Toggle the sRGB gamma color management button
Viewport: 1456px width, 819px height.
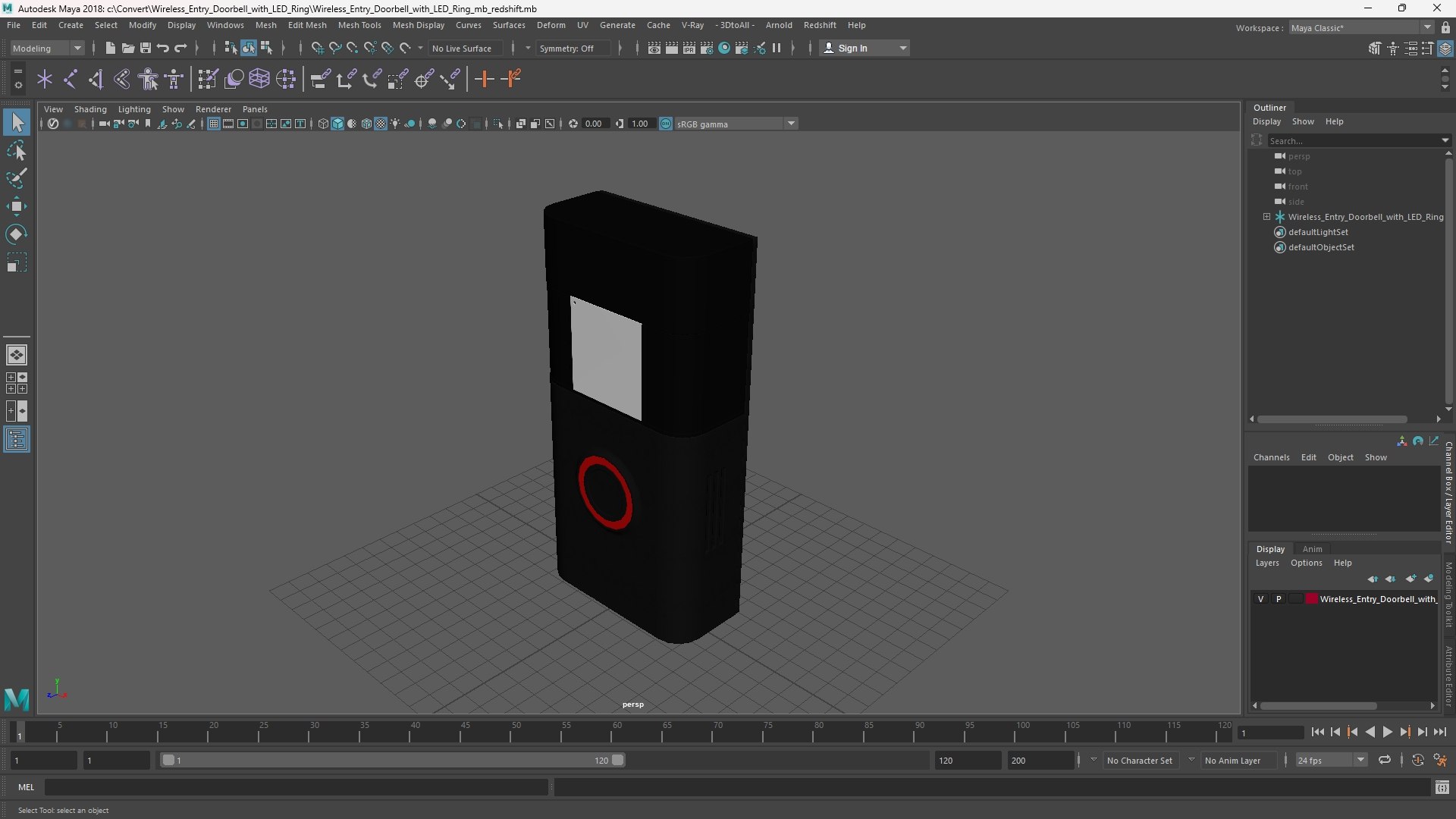666,124
